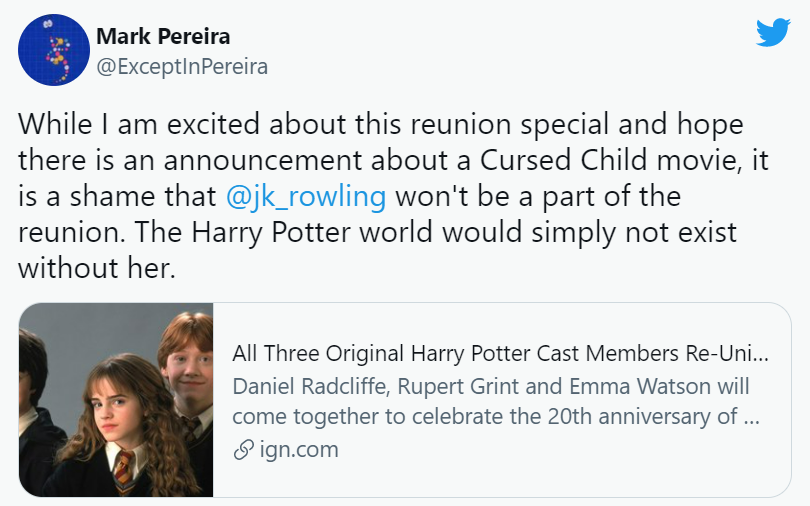Click the chain link icon beside ign.com

(242, 450)
